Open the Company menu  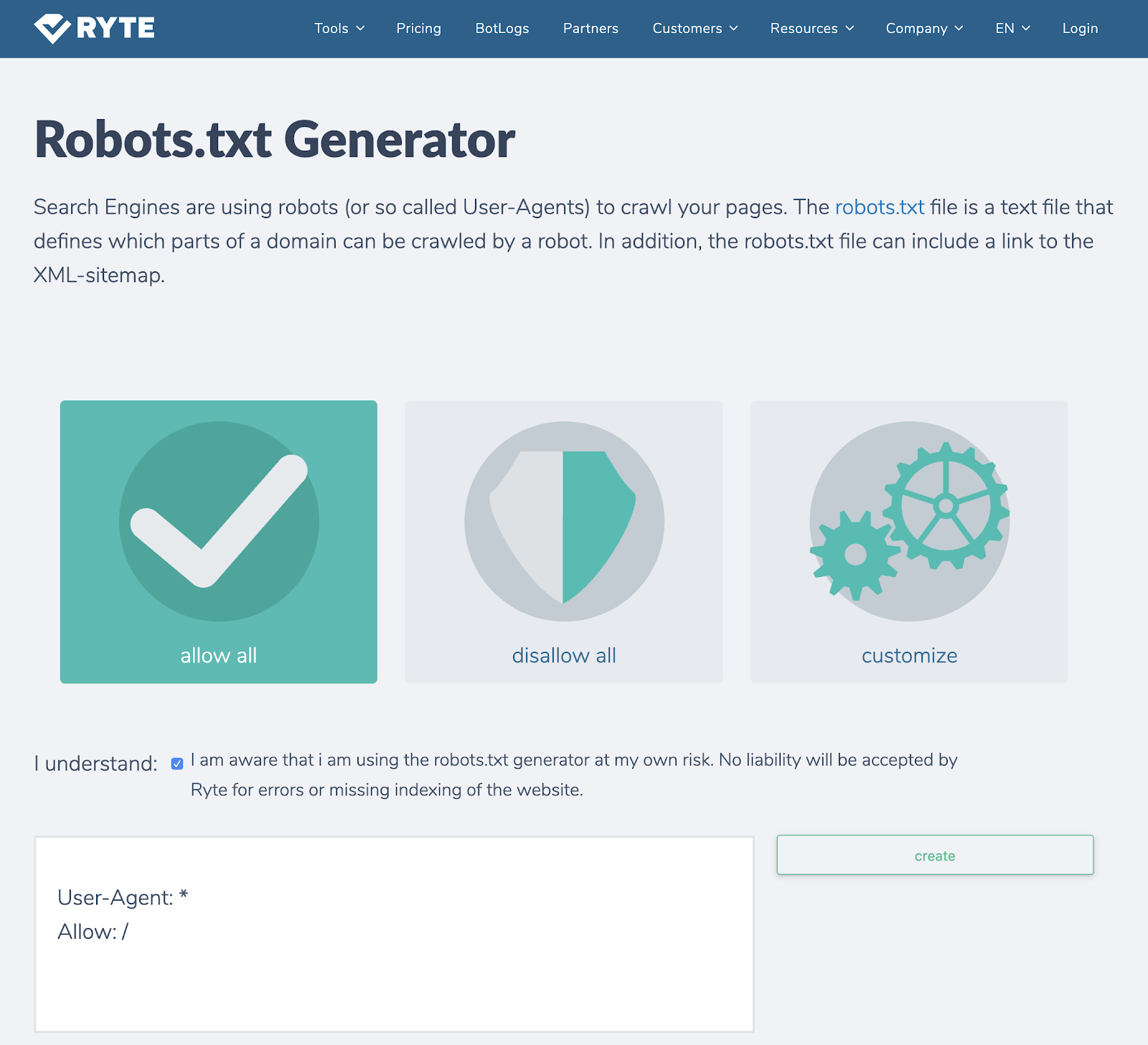[x=923, y=29]
